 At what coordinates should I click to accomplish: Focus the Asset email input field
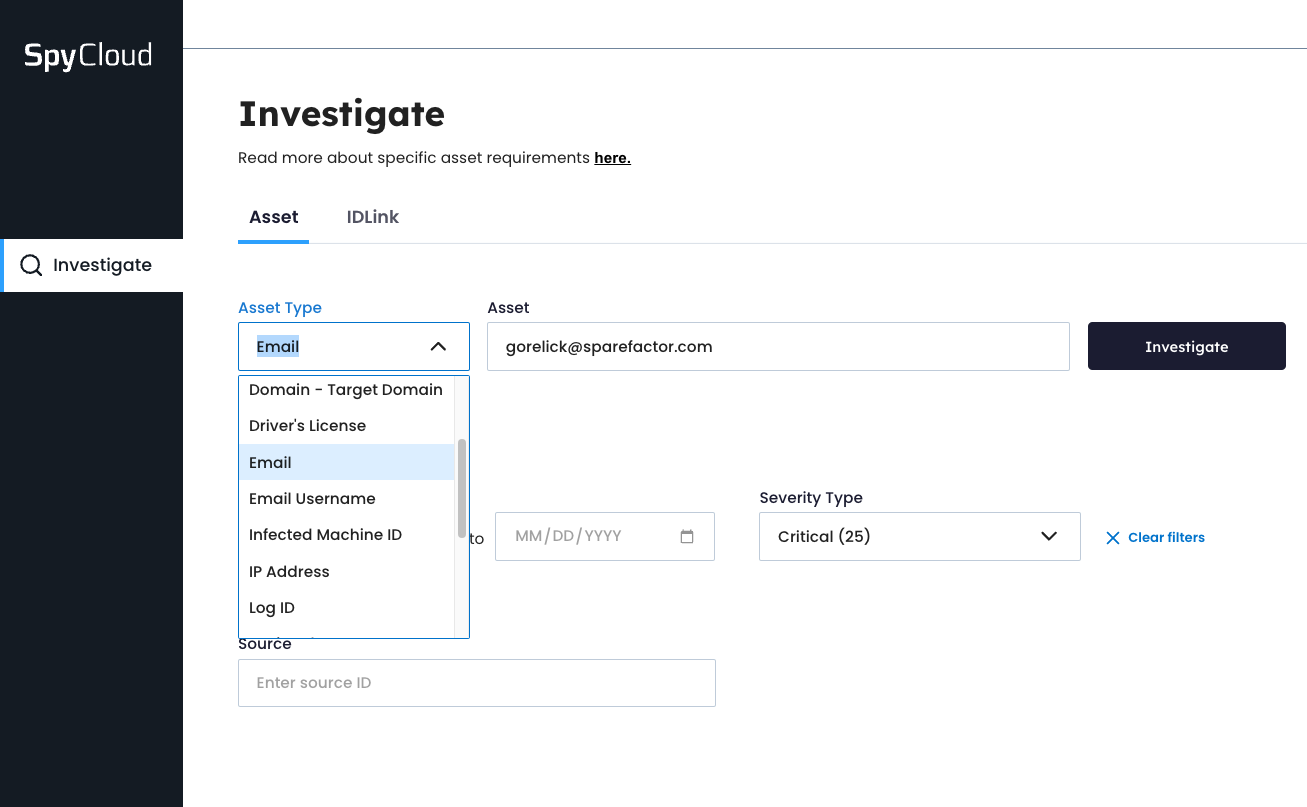click(778, 347)
